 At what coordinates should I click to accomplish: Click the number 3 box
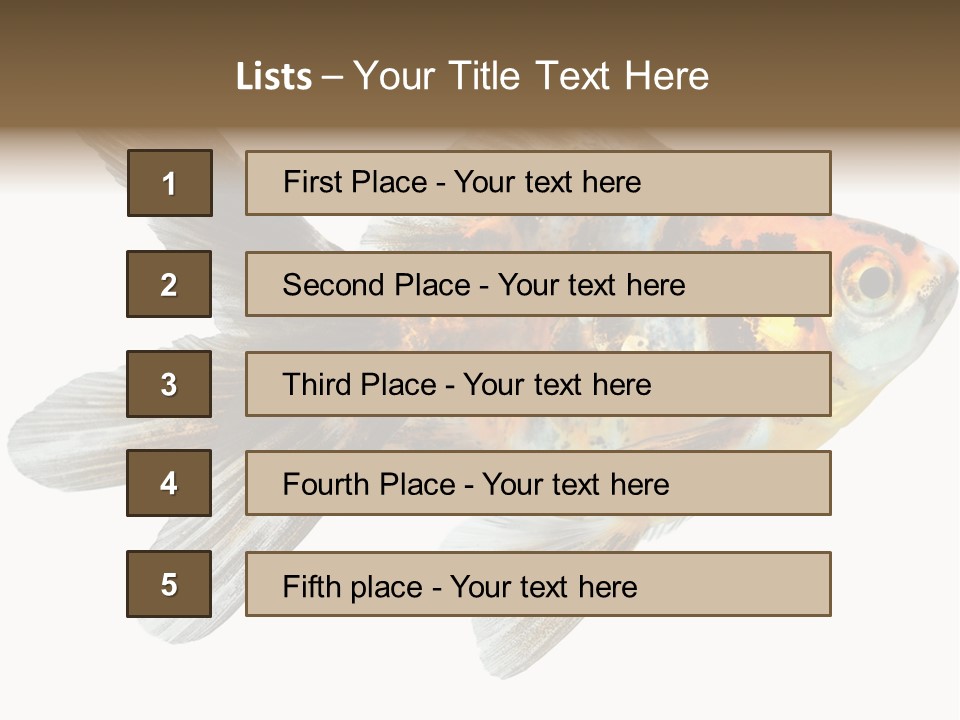point(169,384)
